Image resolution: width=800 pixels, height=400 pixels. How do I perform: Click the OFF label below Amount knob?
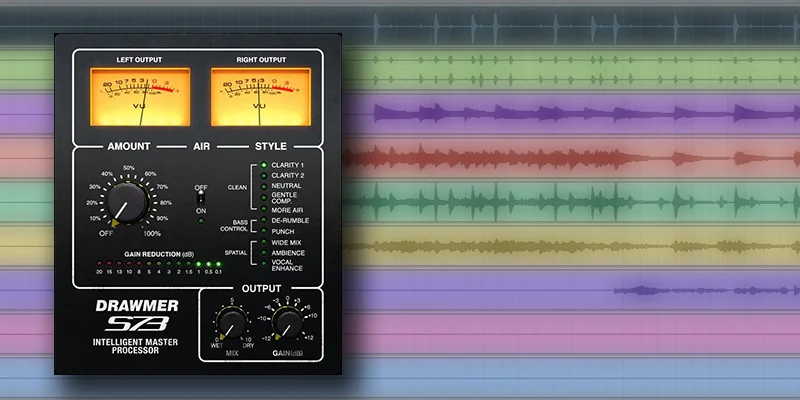coord(106,234)
